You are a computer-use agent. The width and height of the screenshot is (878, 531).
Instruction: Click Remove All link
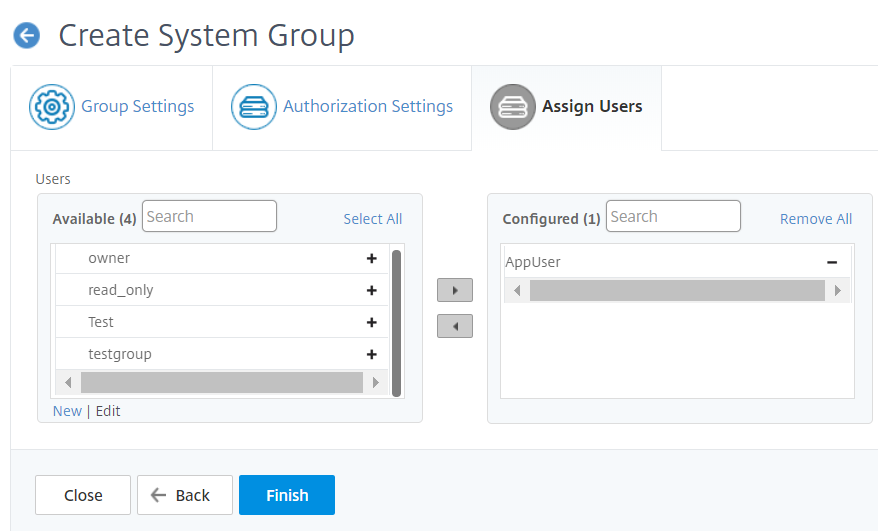tap(816, 219)
